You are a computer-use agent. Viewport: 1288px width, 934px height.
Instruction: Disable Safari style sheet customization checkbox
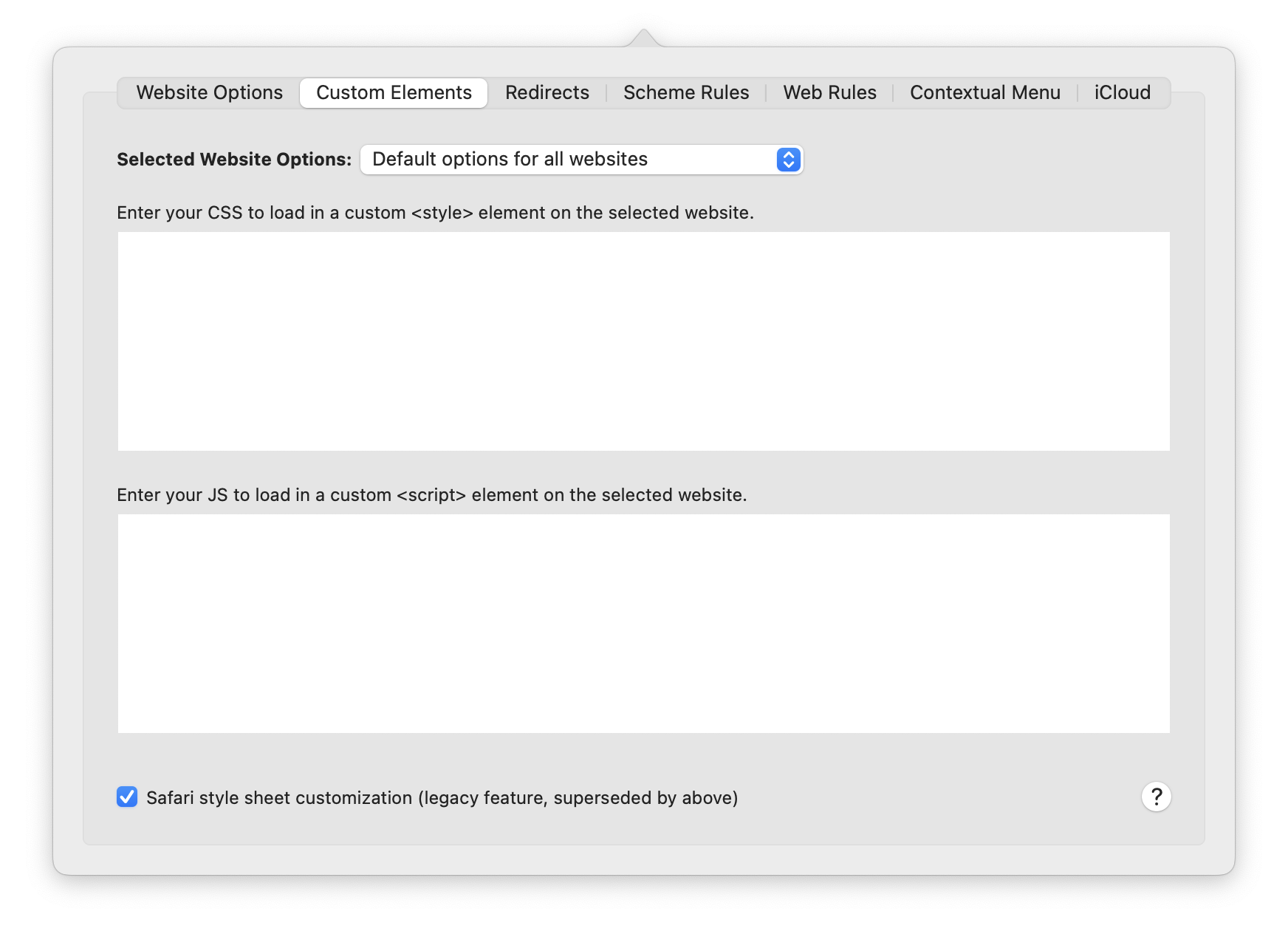point(127,797)
